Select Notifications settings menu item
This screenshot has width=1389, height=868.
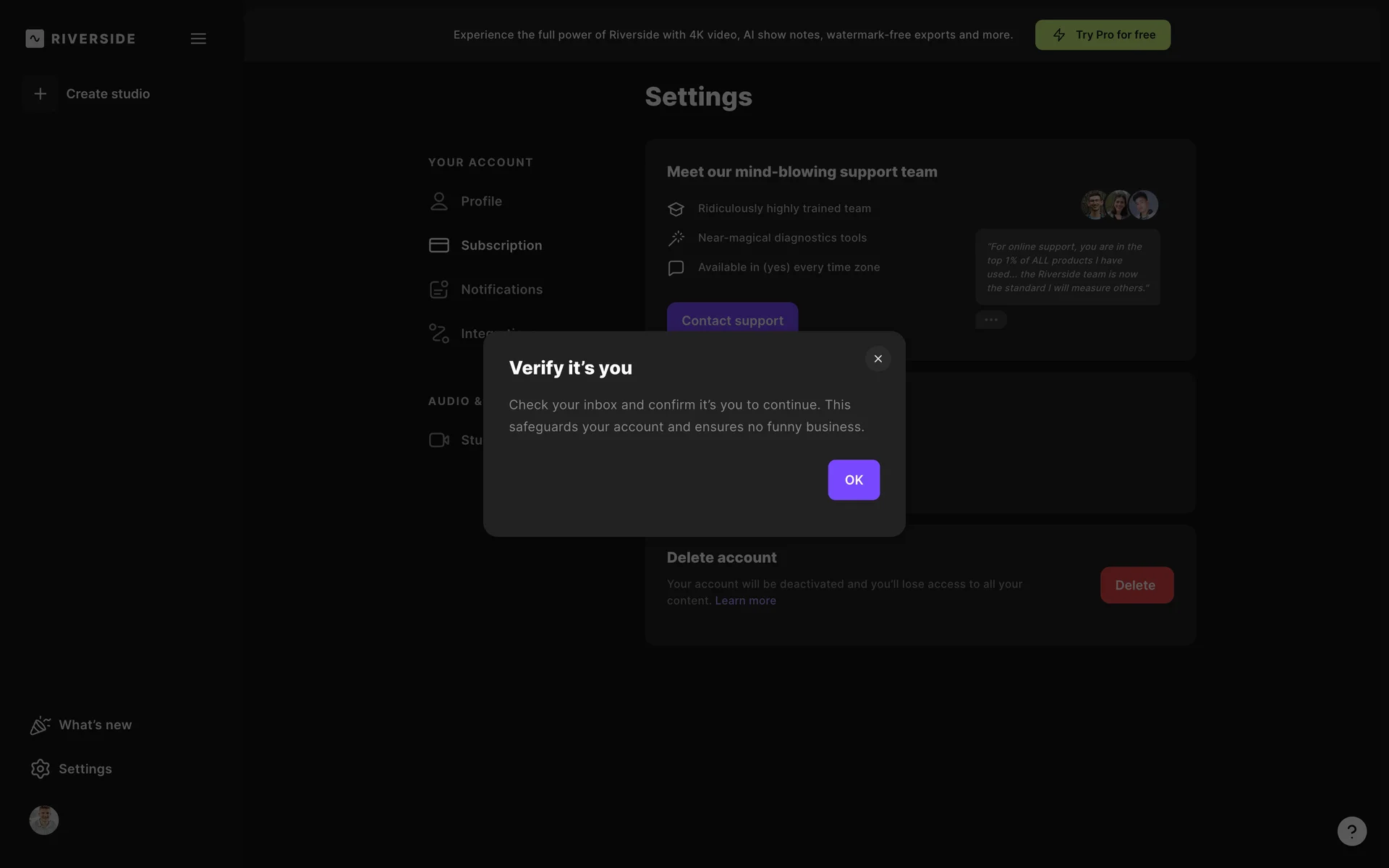501,289
